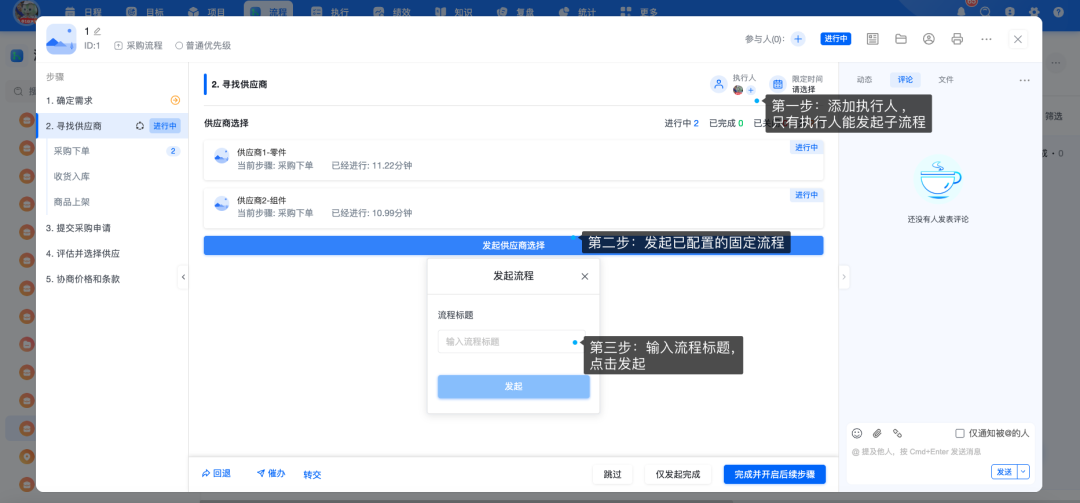Click the count badge 2 beside 采购下单
Viewport: 1080px width, 503px height.
point(173,151)
